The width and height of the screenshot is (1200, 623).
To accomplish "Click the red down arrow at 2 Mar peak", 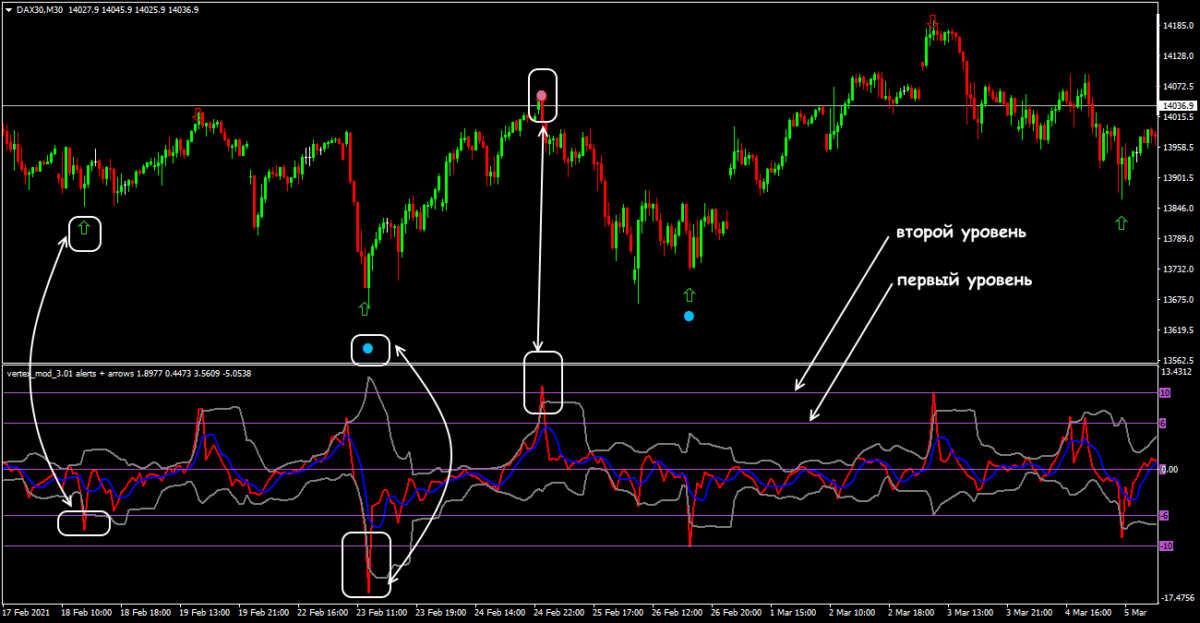I will (x=933, y=20).
